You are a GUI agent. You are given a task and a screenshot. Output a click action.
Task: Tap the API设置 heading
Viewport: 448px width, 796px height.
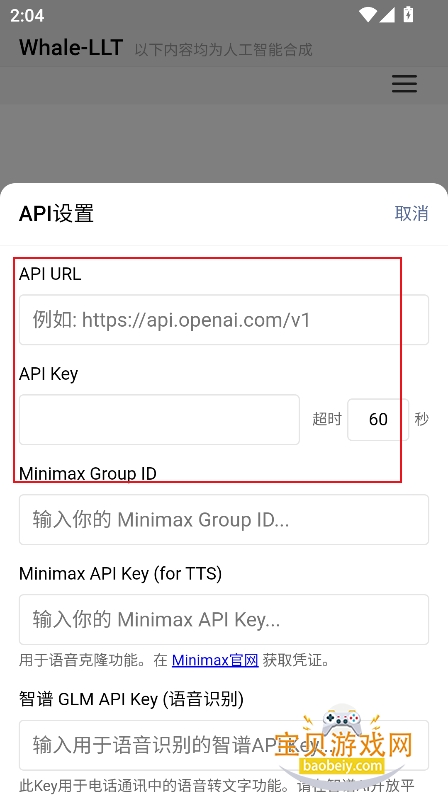tap(56, 214)
